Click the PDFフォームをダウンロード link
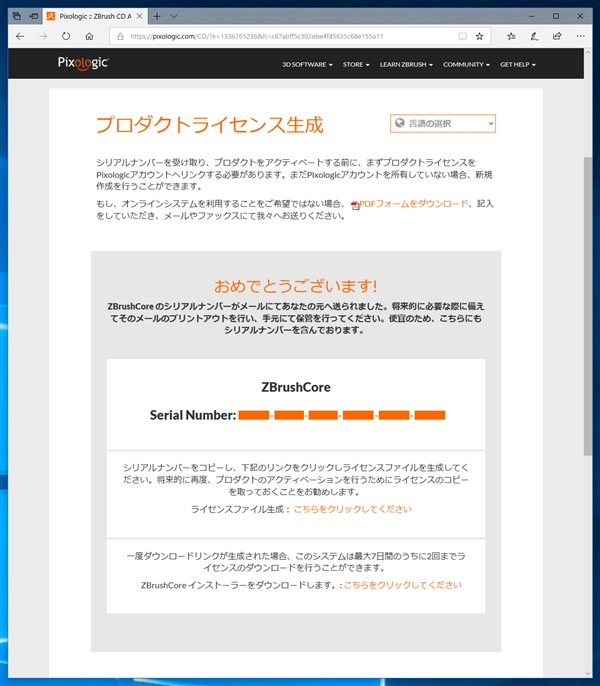Screen dimensions: 600x686 pos(414,203)
